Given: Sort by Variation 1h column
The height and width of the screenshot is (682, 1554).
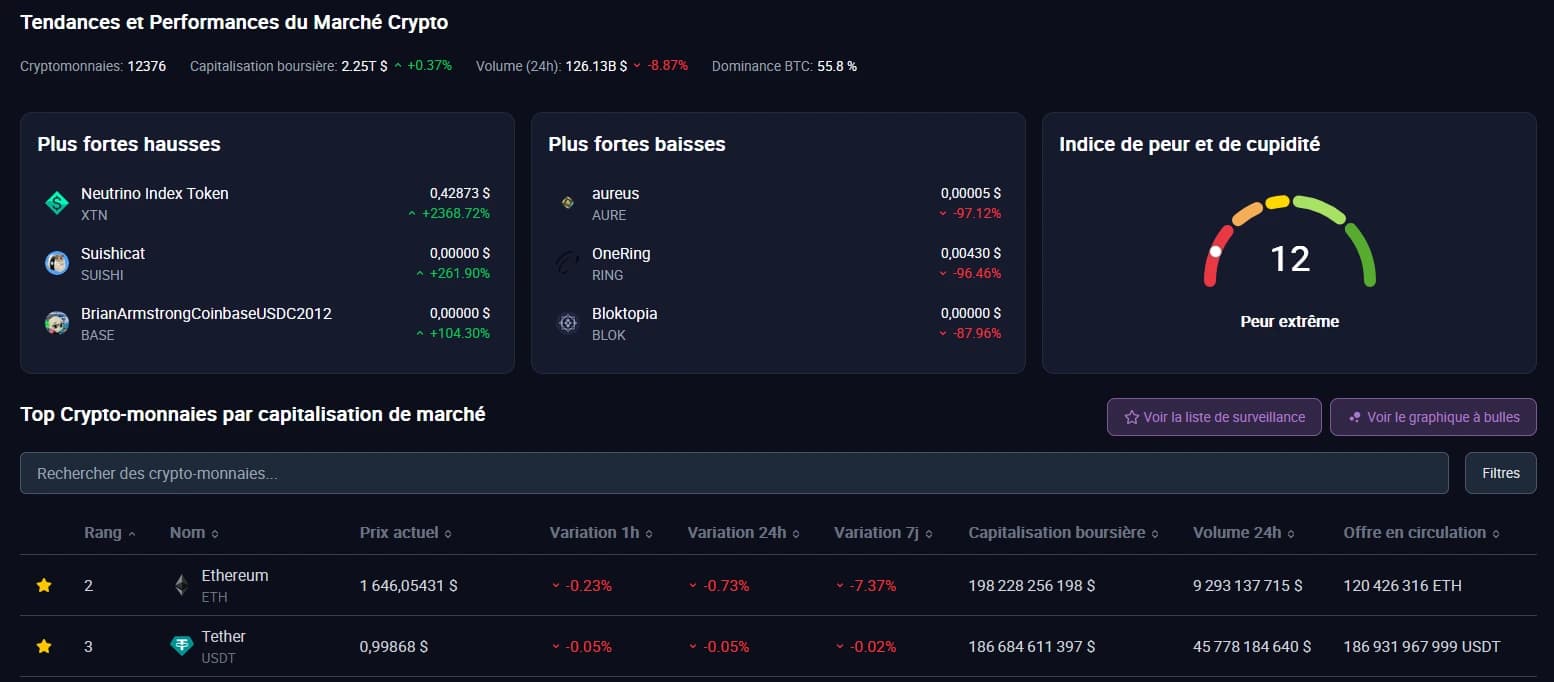Looking at the screenshot, I should (601, 532).
